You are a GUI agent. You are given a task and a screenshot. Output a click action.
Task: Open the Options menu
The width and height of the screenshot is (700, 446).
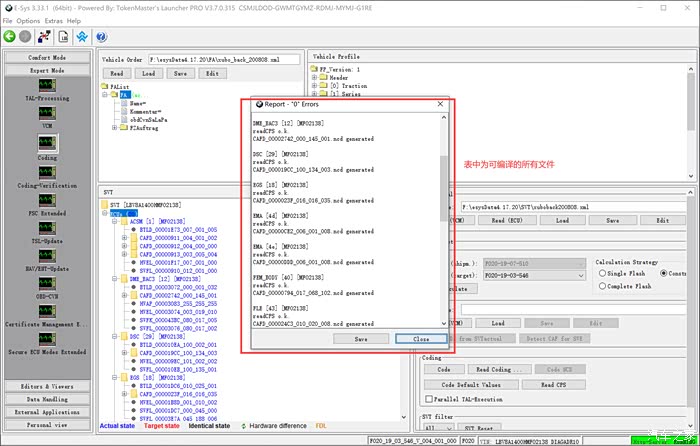click(28, 20)
